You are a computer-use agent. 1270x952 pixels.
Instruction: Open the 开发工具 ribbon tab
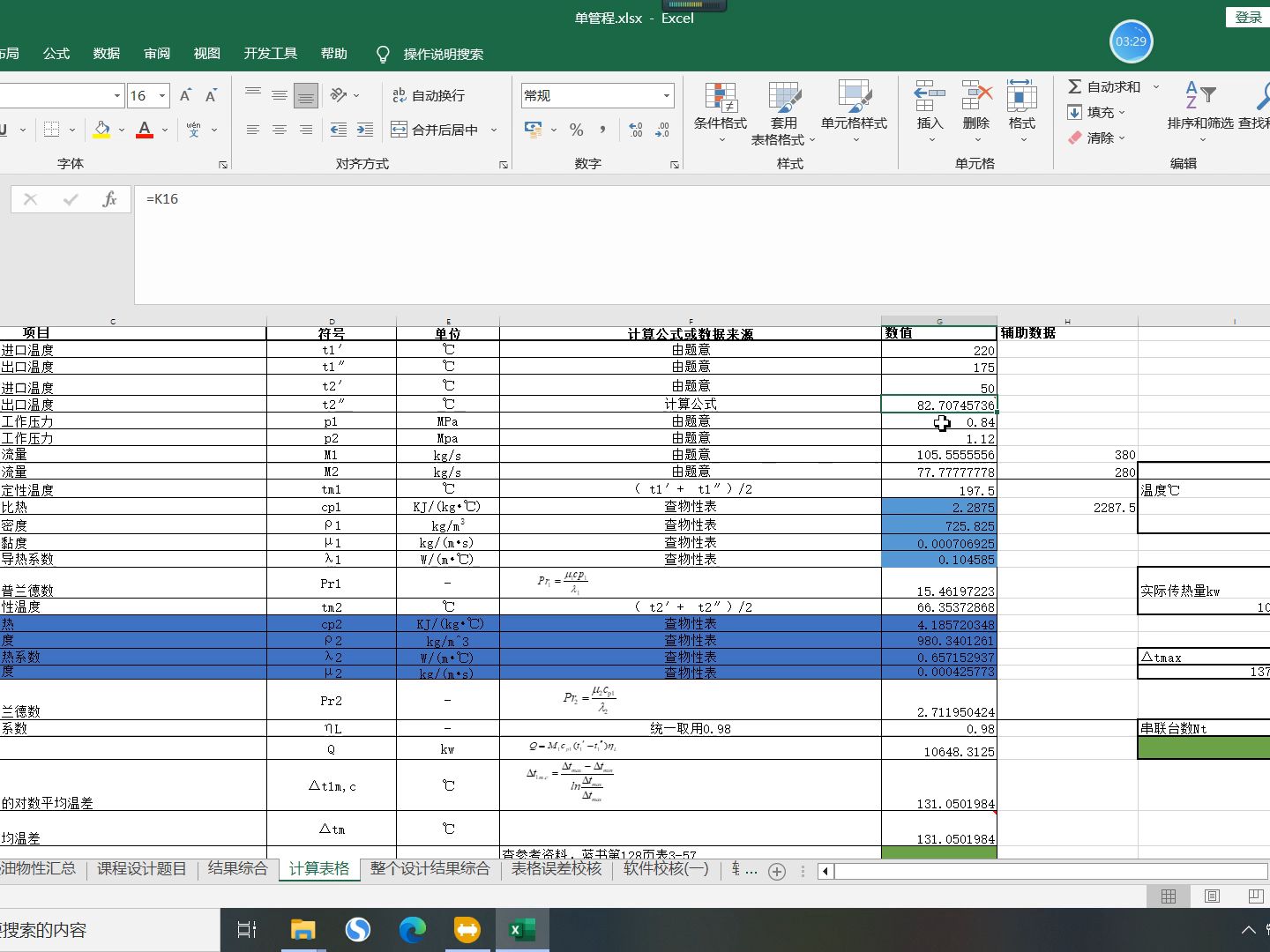click(271, 54)
